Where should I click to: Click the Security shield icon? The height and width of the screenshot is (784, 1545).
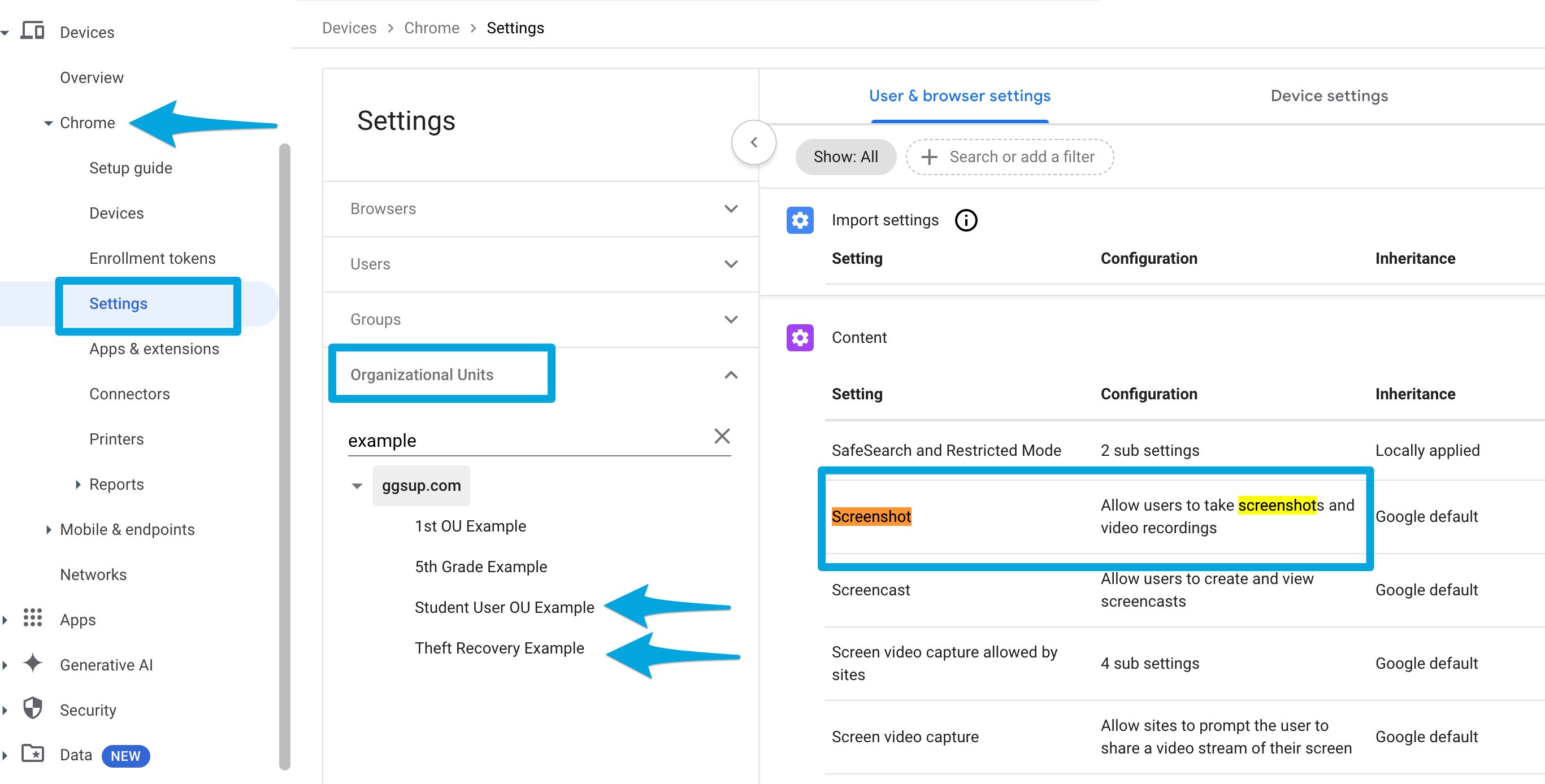32,708
